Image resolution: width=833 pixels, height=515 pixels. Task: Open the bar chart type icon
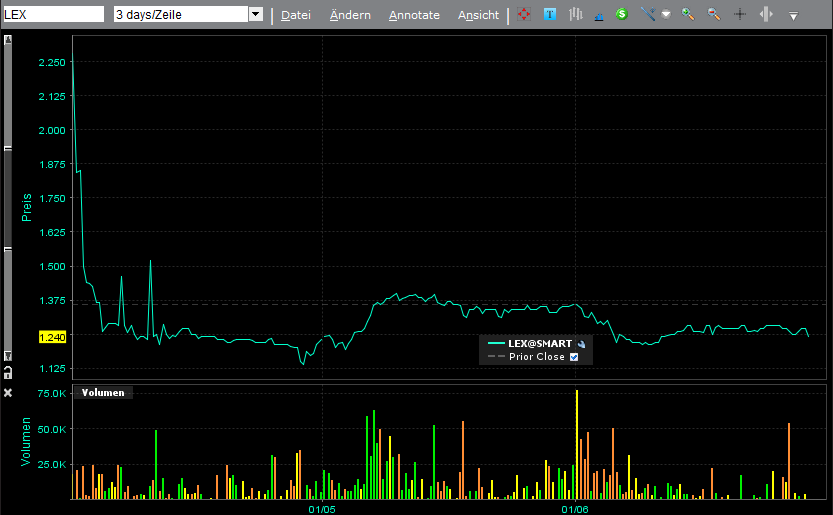pos(575,14)
